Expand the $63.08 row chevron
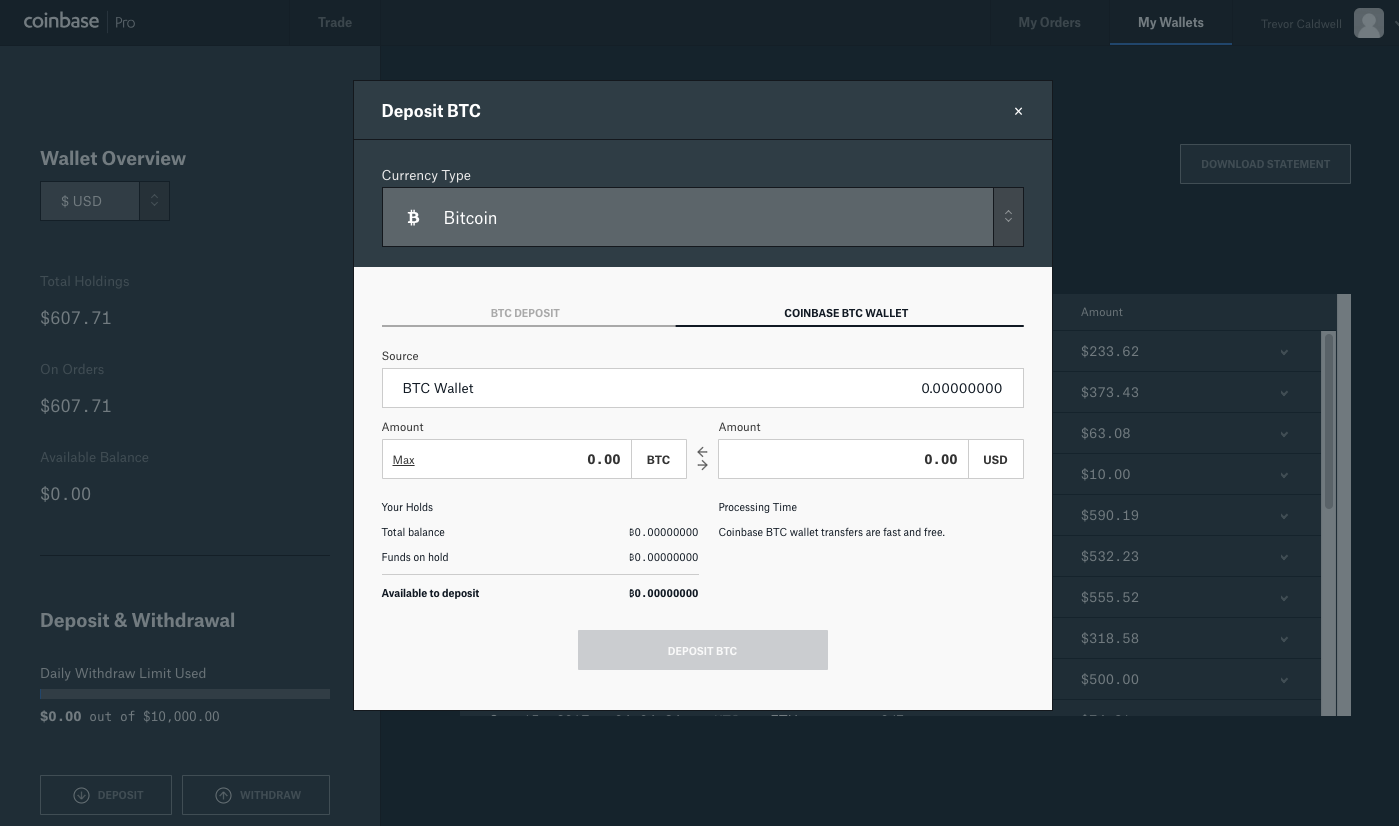The image size is (1399, 826). tap(1284, 434)
